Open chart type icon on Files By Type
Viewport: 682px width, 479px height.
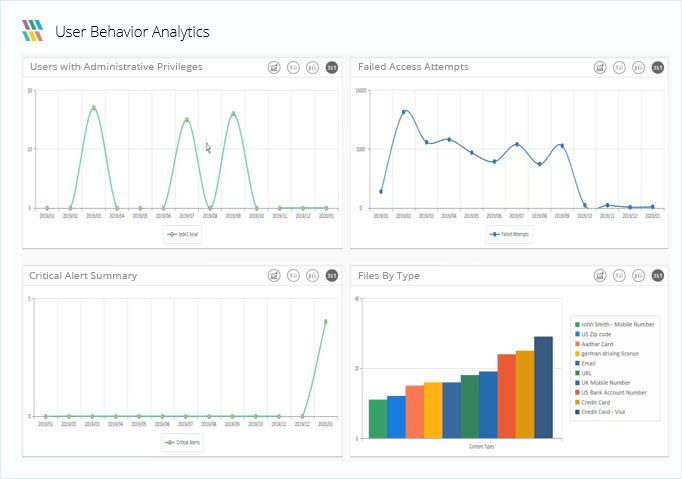click(x=600, y=275)
